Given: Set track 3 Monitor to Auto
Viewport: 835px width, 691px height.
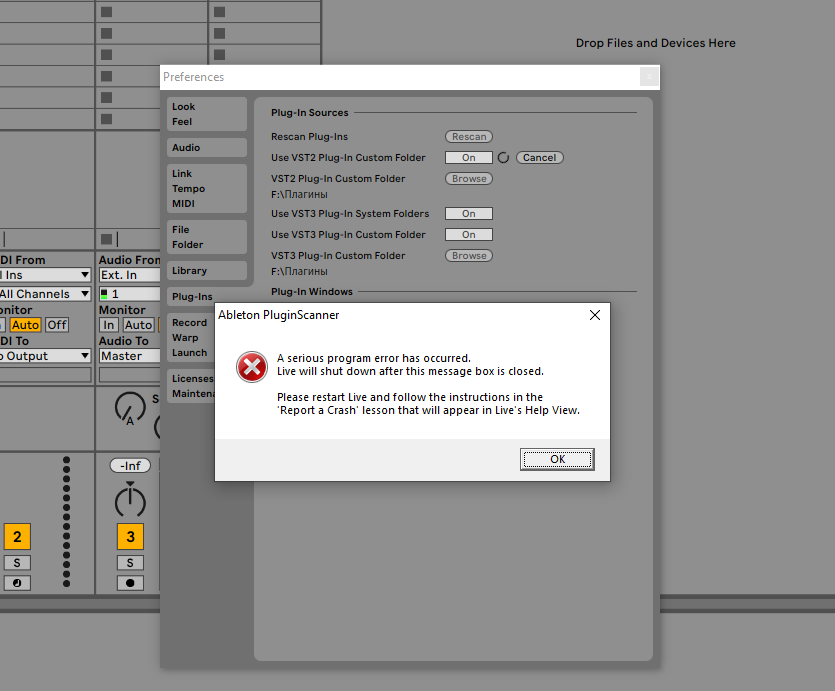Looking at the screenshot, I should coord(138,325).
